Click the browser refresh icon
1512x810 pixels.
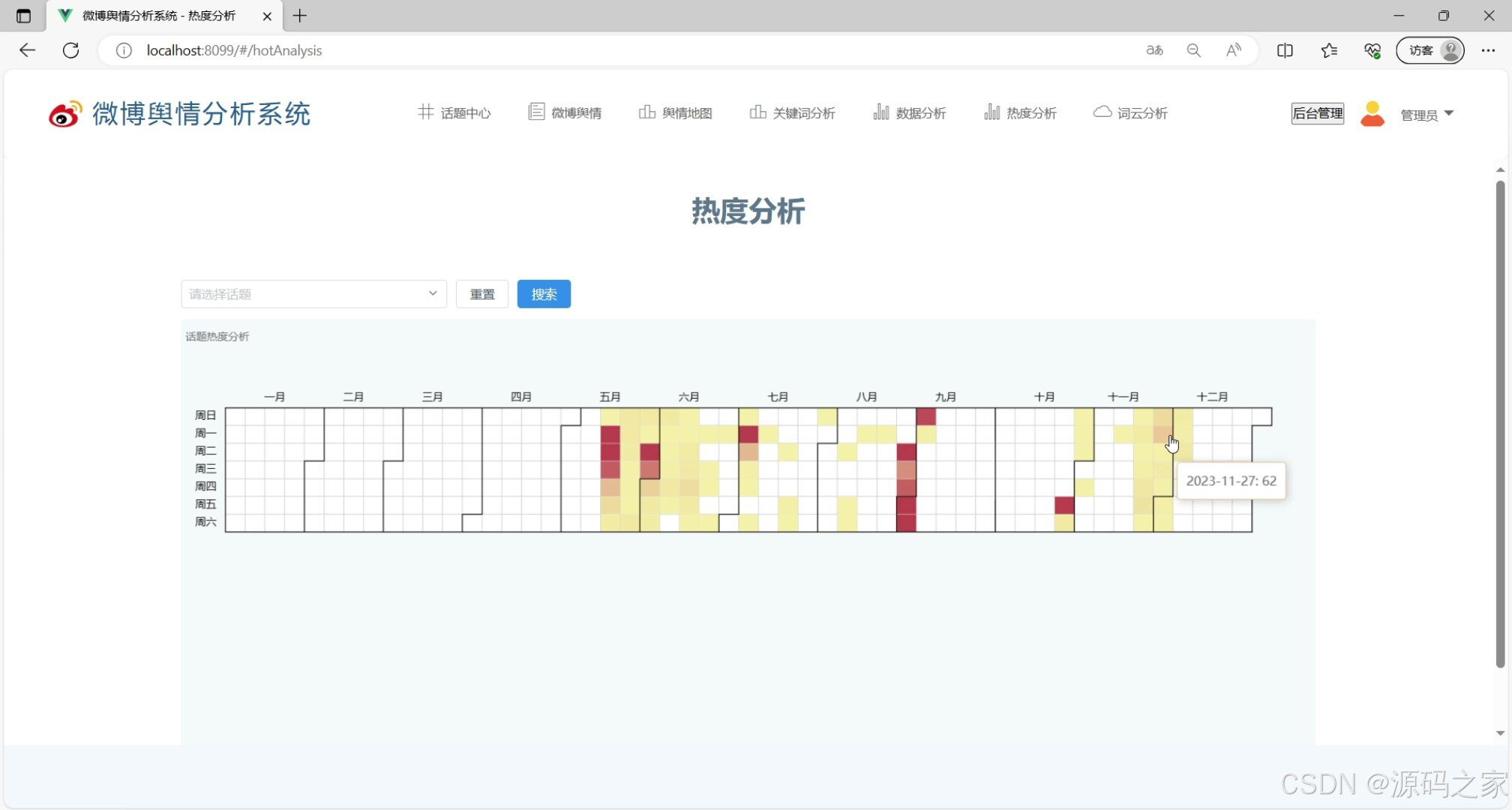[70, 50]
